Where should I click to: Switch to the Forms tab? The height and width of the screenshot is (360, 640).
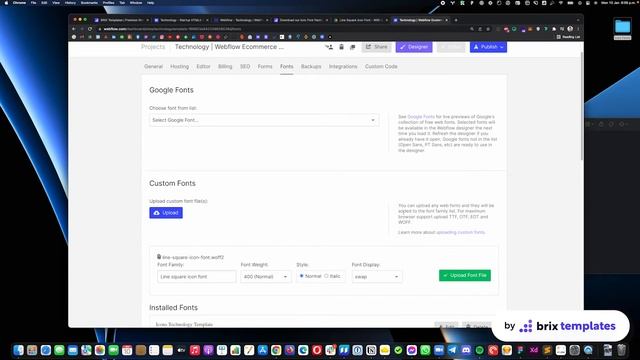265,66
